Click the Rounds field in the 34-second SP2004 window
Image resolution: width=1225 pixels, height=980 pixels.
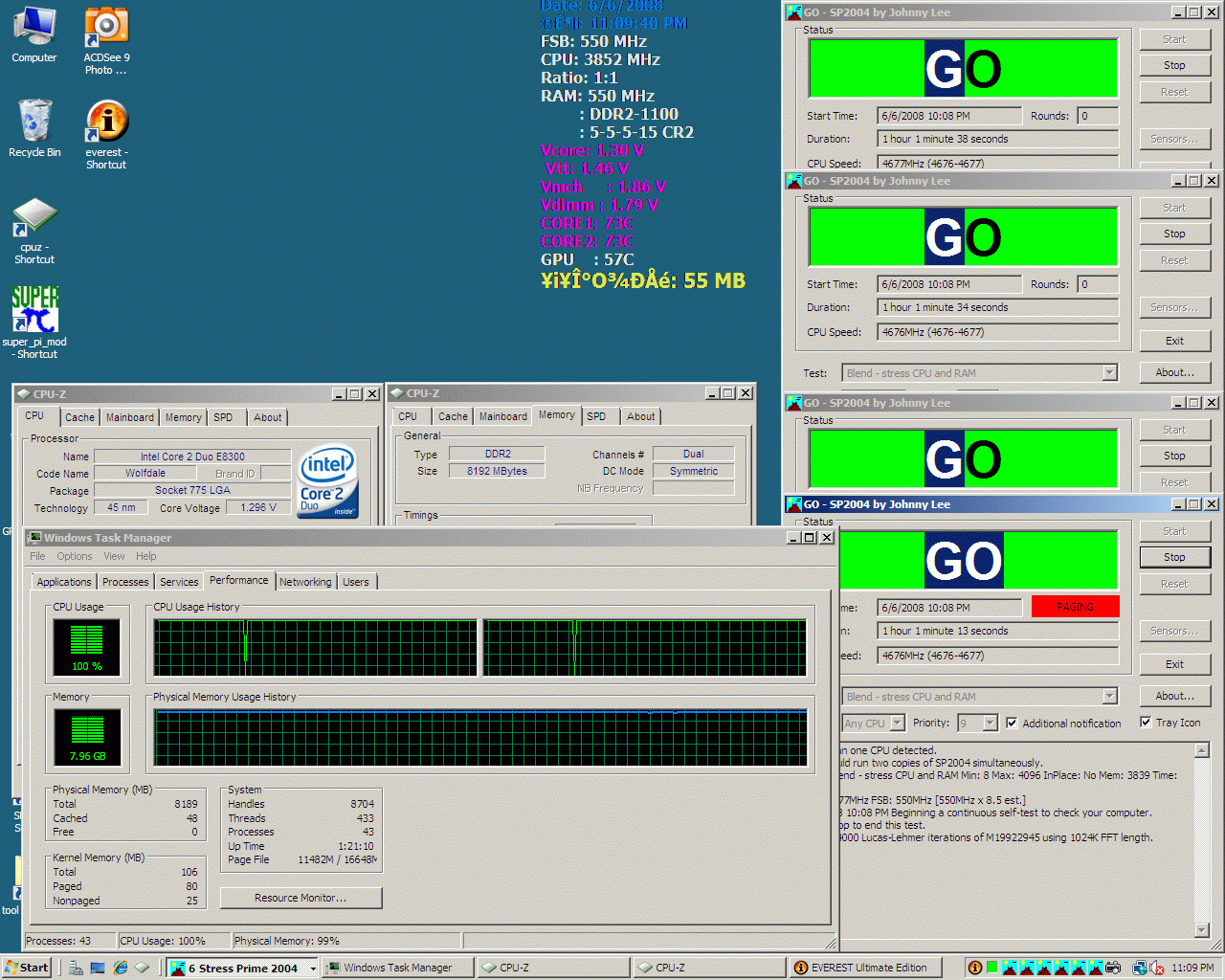pos(1098,284)
